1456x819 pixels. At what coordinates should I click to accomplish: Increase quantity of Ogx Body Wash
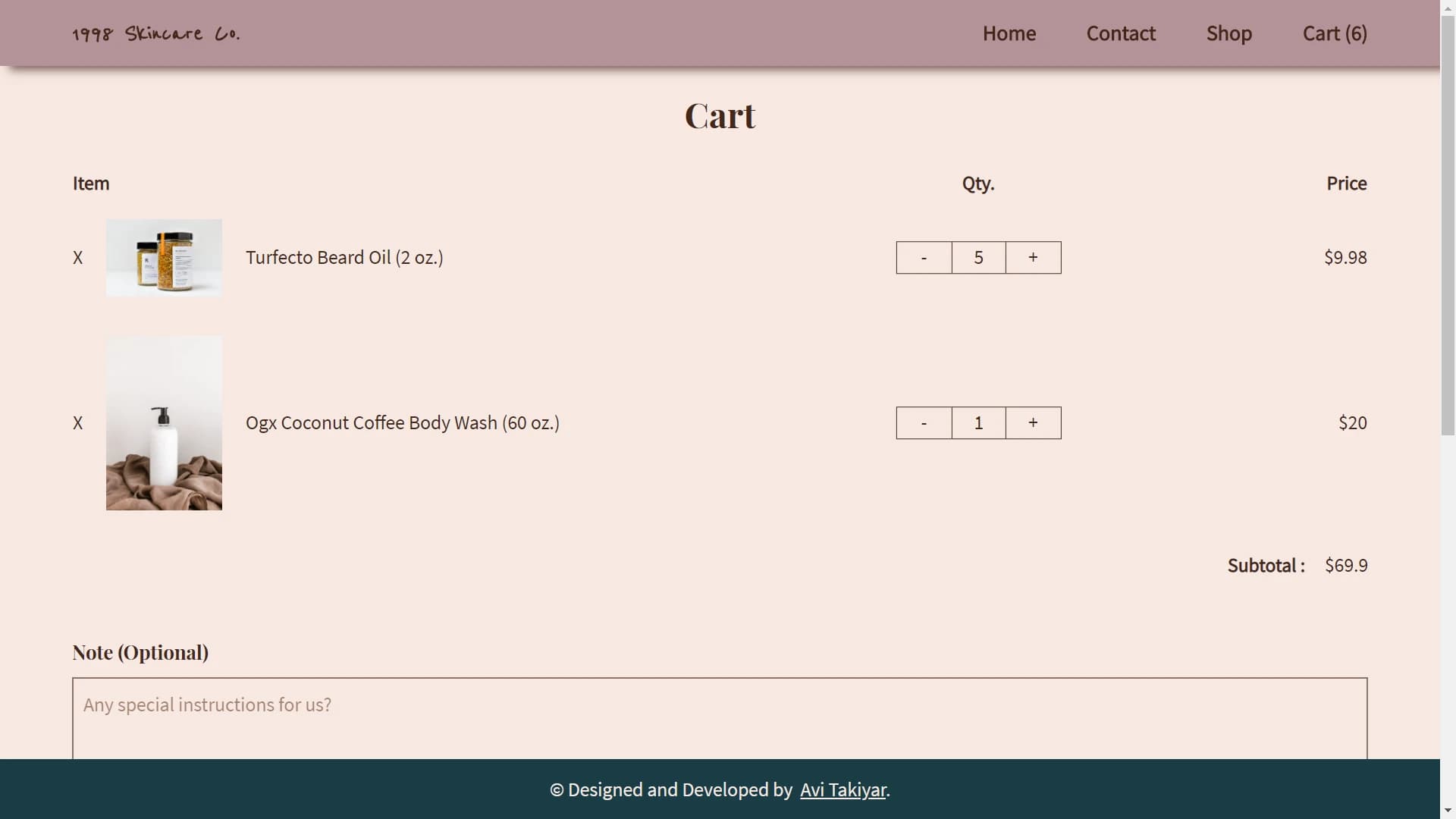tap(1033, 422)
